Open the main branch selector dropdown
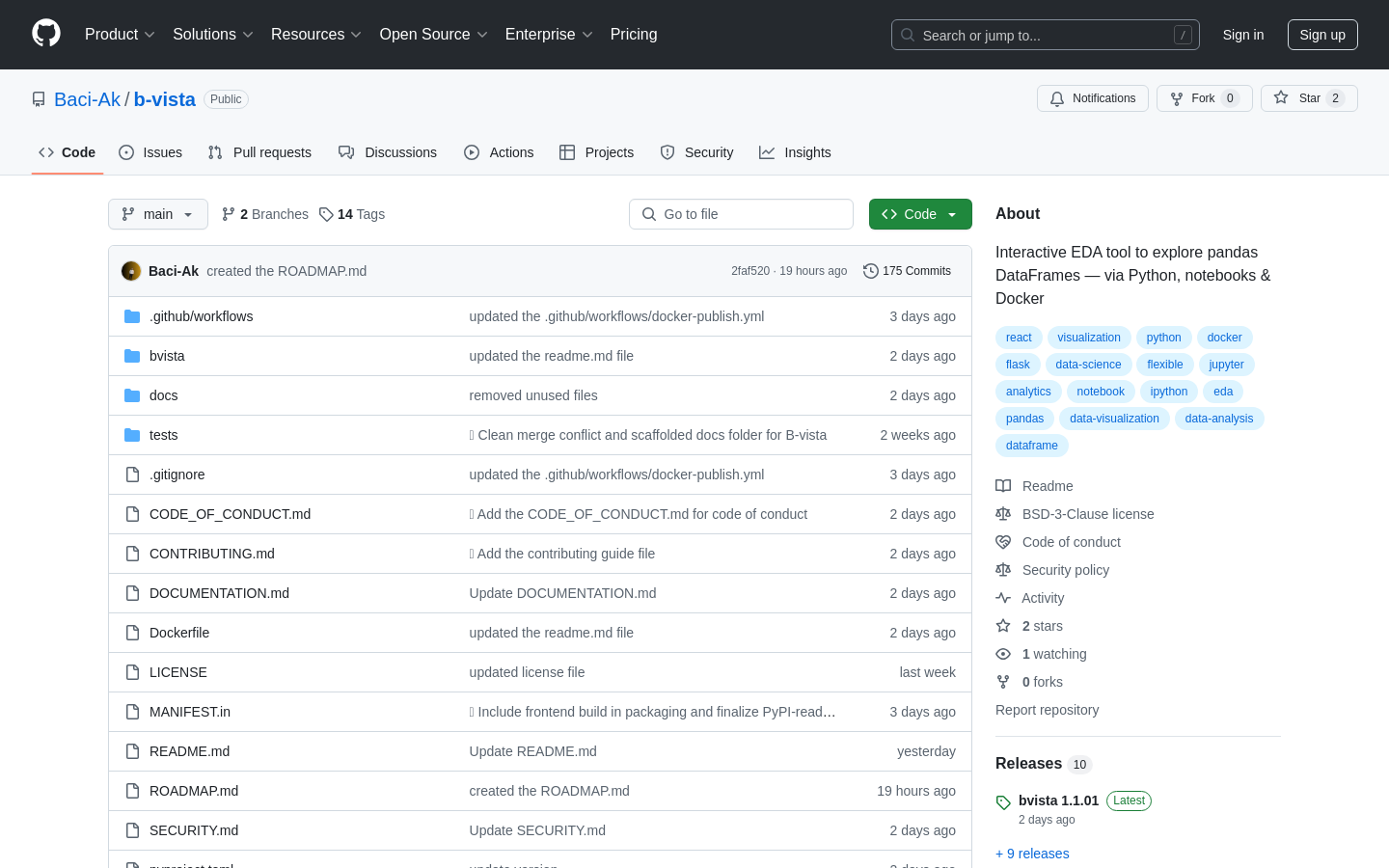Screen dimensions: 1389x868 (158, 214)
